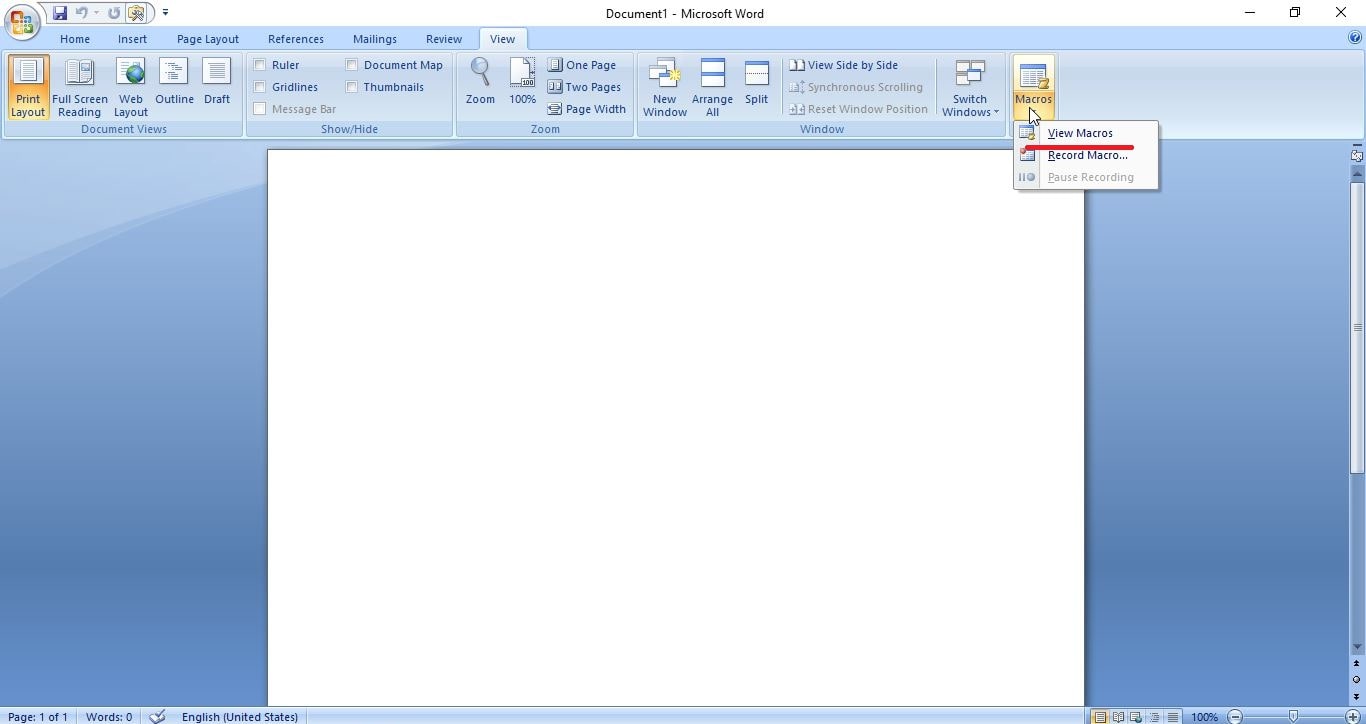
Task: Select Full Screen Reading view
Action: tap(80, 87)
